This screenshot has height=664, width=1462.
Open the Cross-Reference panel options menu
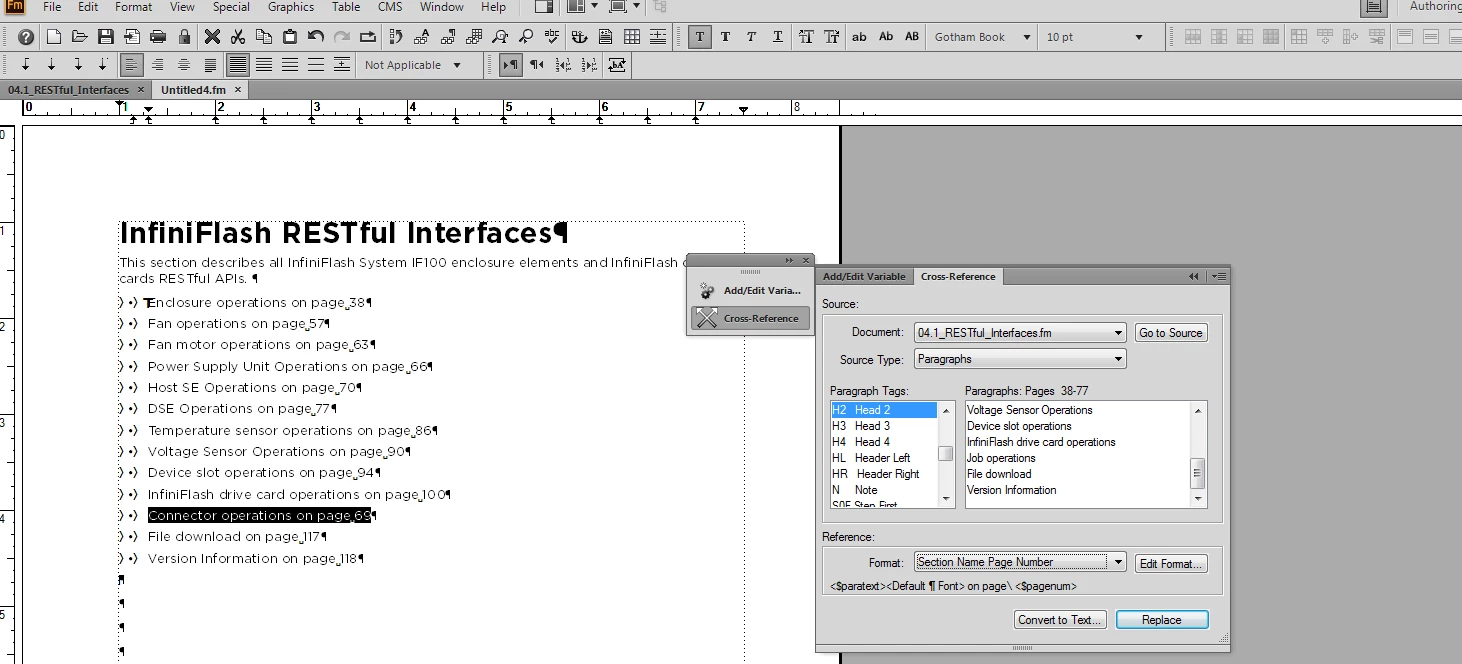tap(1218, 276)
